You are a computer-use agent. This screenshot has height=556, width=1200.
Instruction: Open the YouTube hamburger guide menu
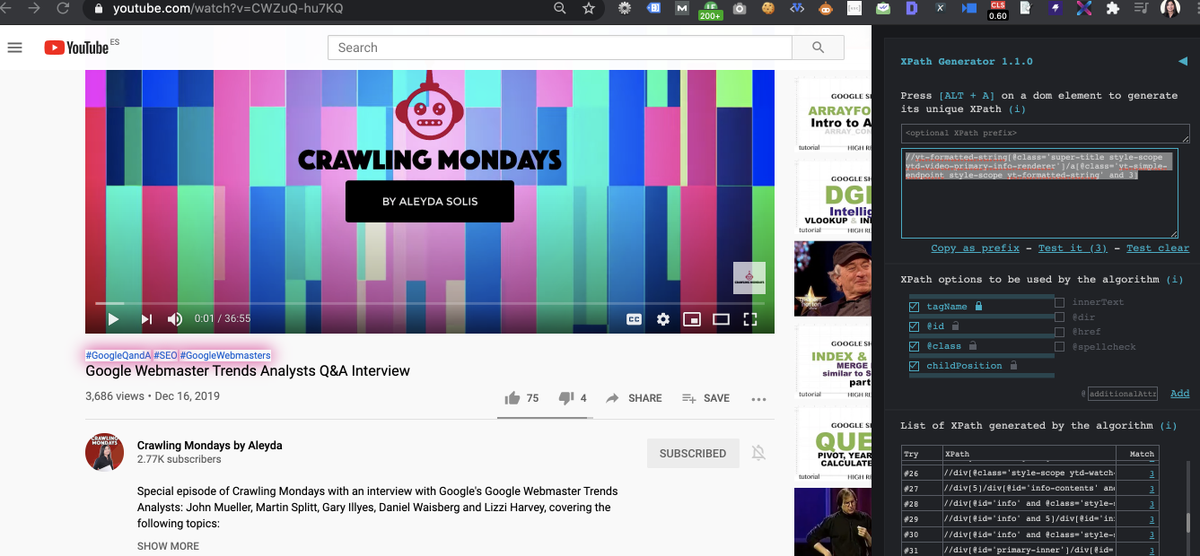click(15, 47)
